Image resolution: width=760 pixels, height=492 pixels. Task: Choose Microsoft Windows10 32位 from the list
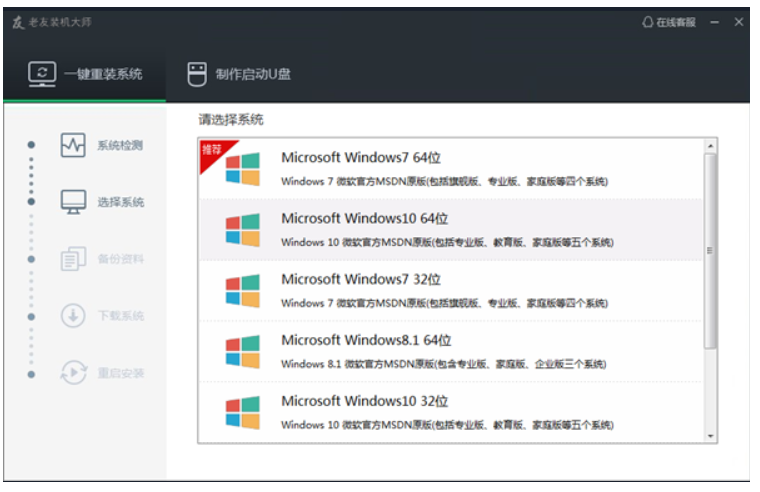[450, 412]
